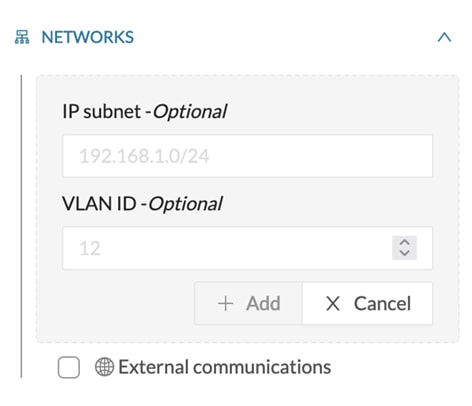Decrease VLAN ID using the down arrow
Viewport: 472px width, 406px height.
405,253
